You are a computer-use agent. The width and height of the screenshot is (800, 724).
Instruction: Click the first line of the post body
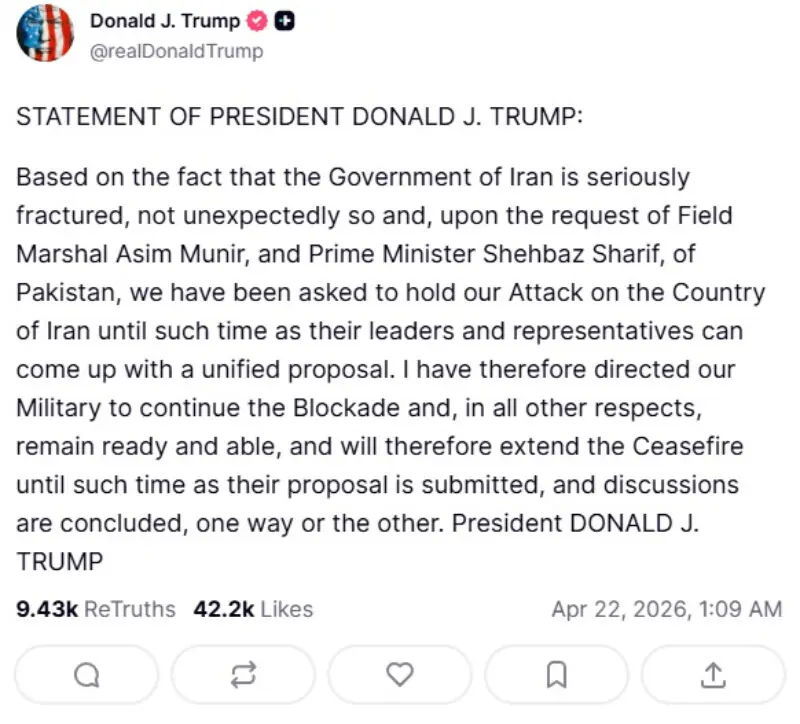point(353,178)
